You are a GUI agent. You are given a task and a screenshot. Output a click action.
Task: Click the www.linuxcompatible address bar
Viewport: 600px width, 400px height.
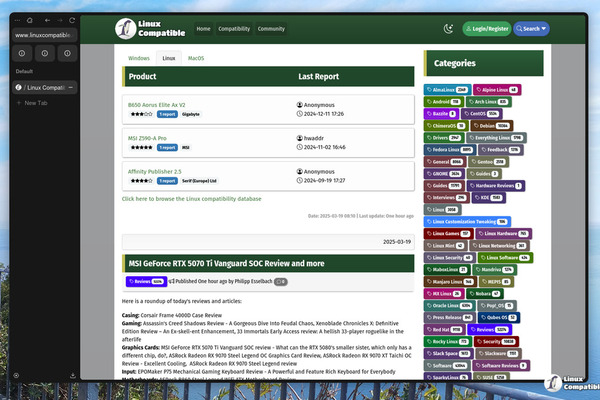pyautogui.click(x=45, y=35)
